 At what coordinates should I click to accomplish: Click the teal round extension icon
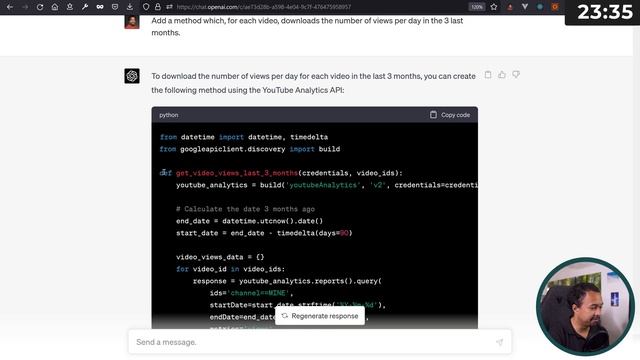[x=540, y=7]
